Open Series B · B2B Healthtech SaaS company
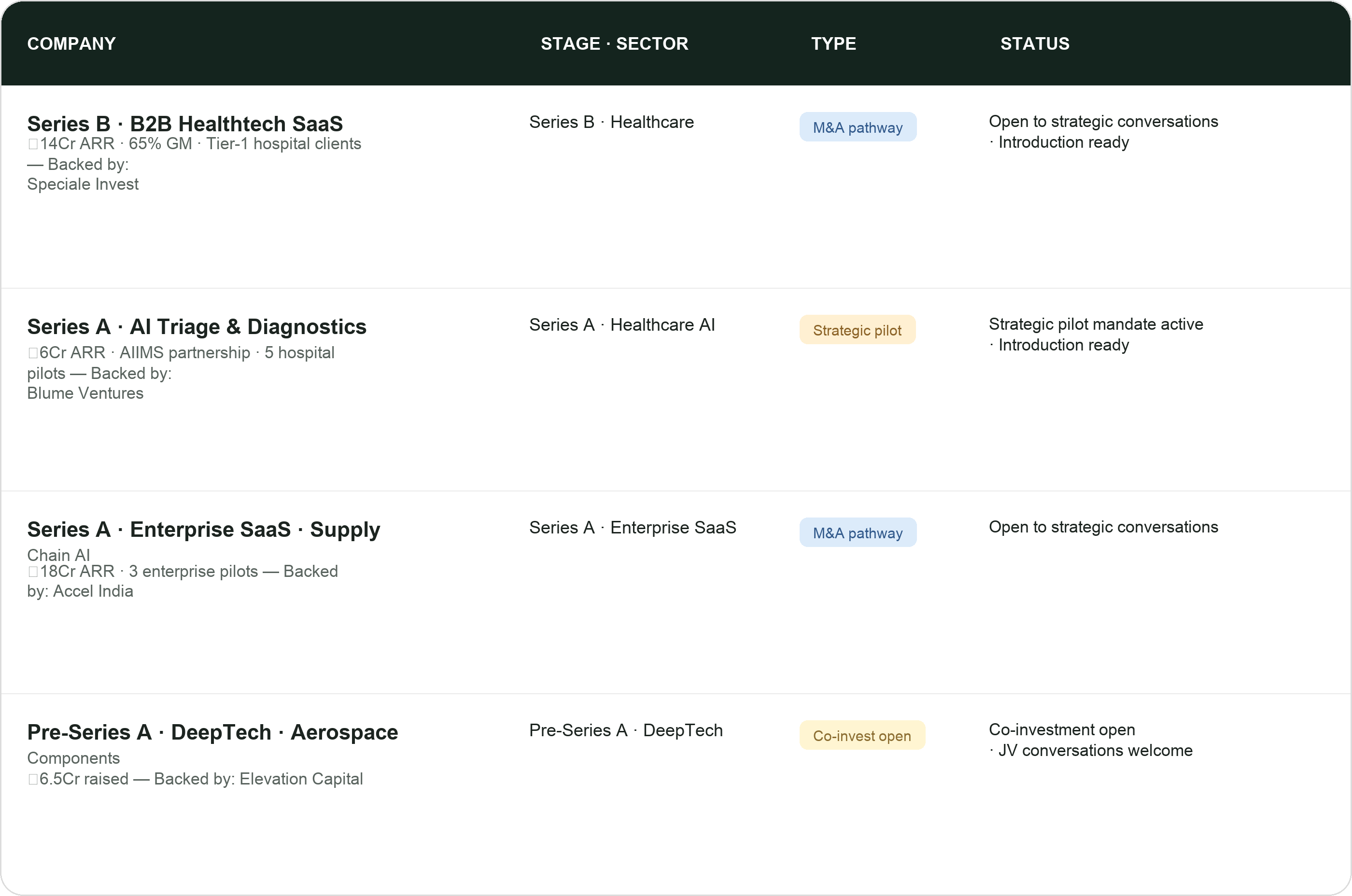 click(x=185, y=124)
